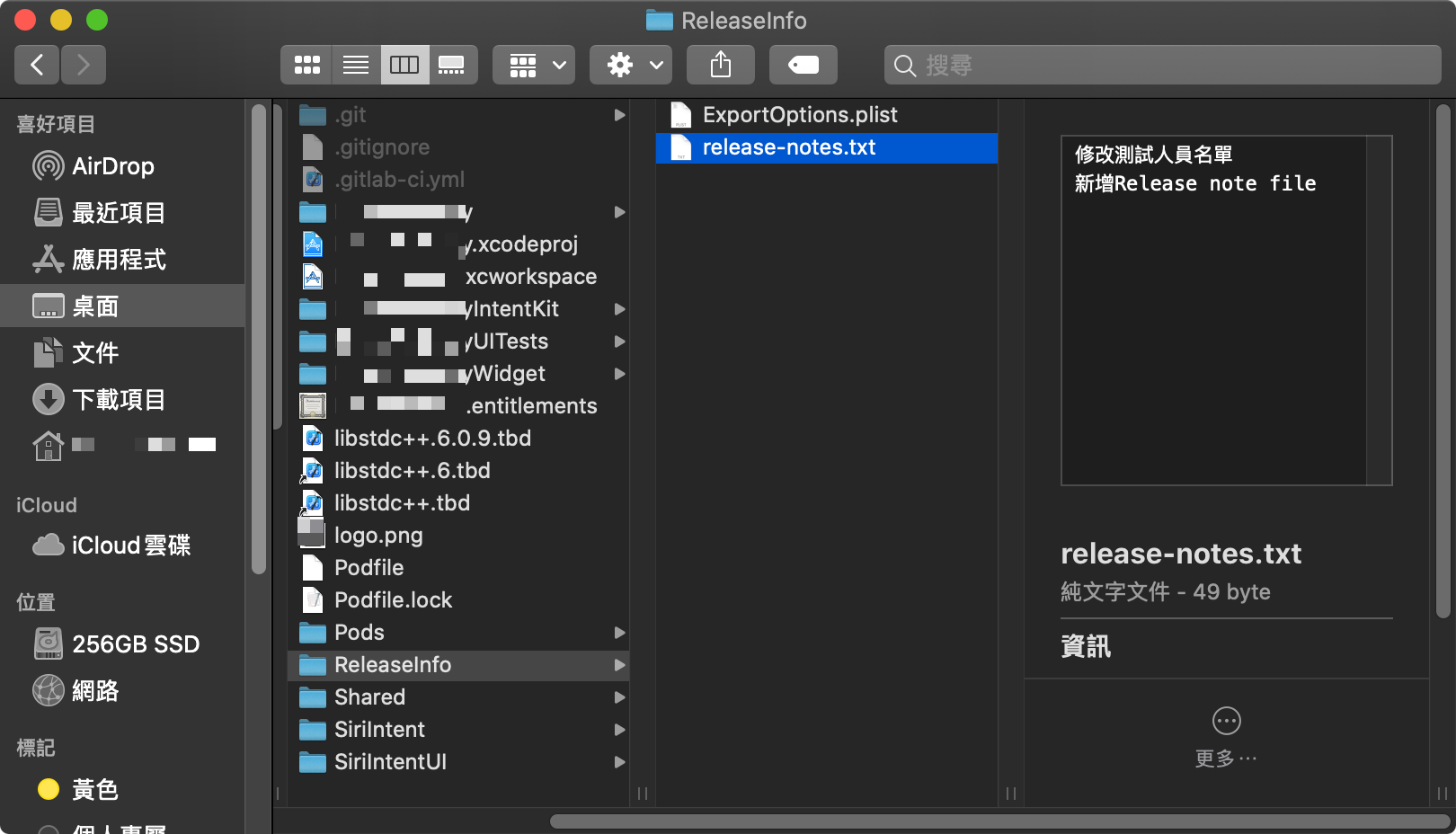This screenshot has width=1456, height=834.
Task: Expand the SiriIntent folder arrow
Action: [x=619, y=730]
